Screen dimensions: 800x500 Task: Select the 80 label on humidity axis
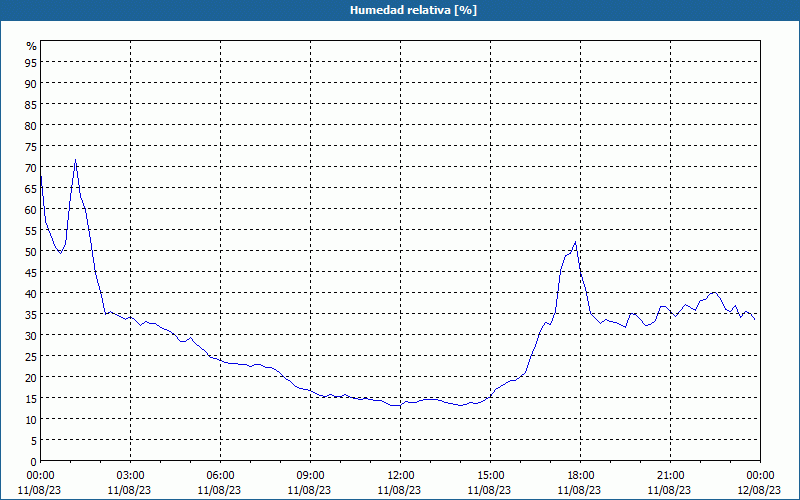(31, 126)
